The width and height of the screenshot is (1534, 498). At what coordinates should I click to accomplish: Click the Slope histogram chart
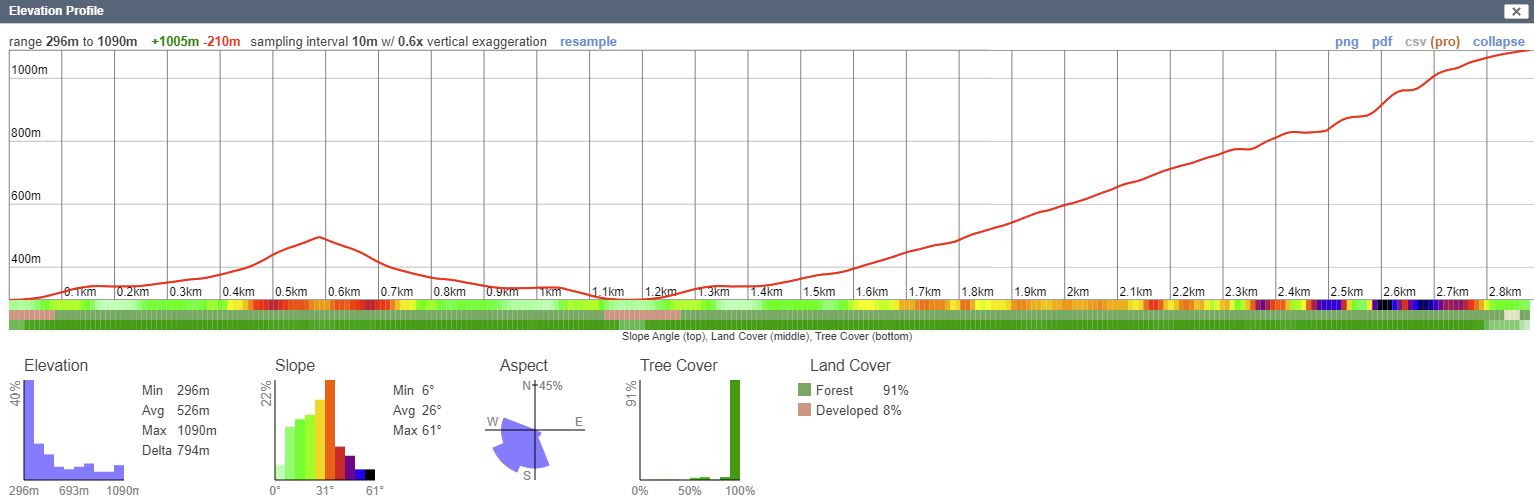tap(325, 430)
